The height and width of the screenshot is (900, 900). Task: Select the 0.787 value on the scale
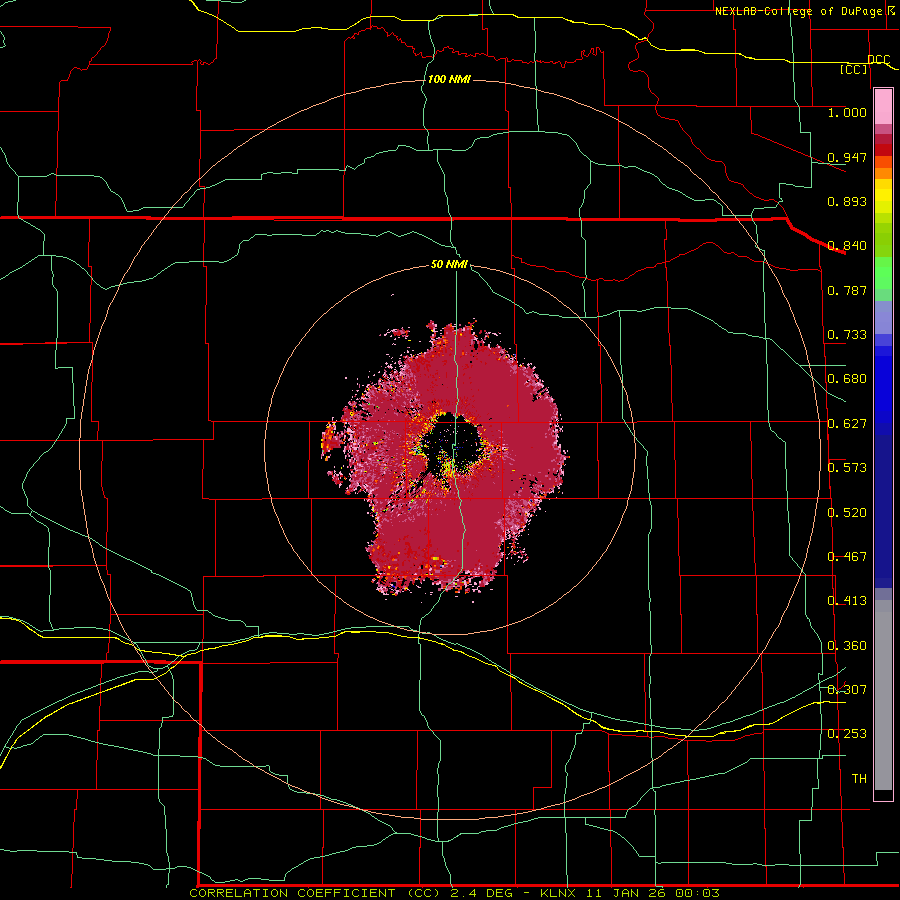(x=847, y=290)
